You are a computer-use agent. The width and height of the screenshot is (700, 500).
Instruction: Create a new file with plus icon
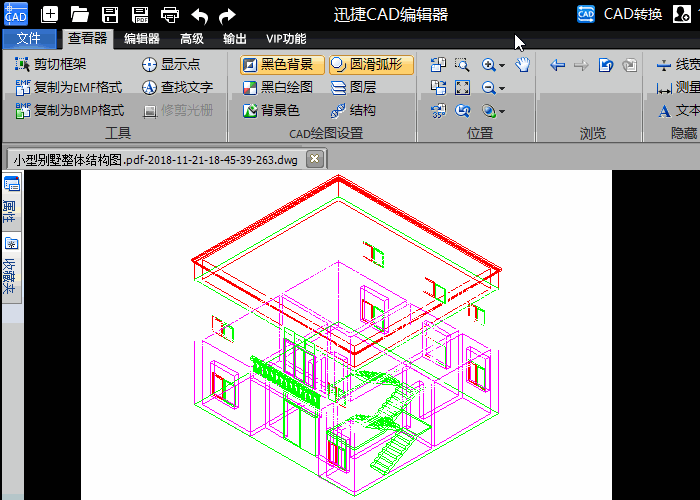[49, 14]
